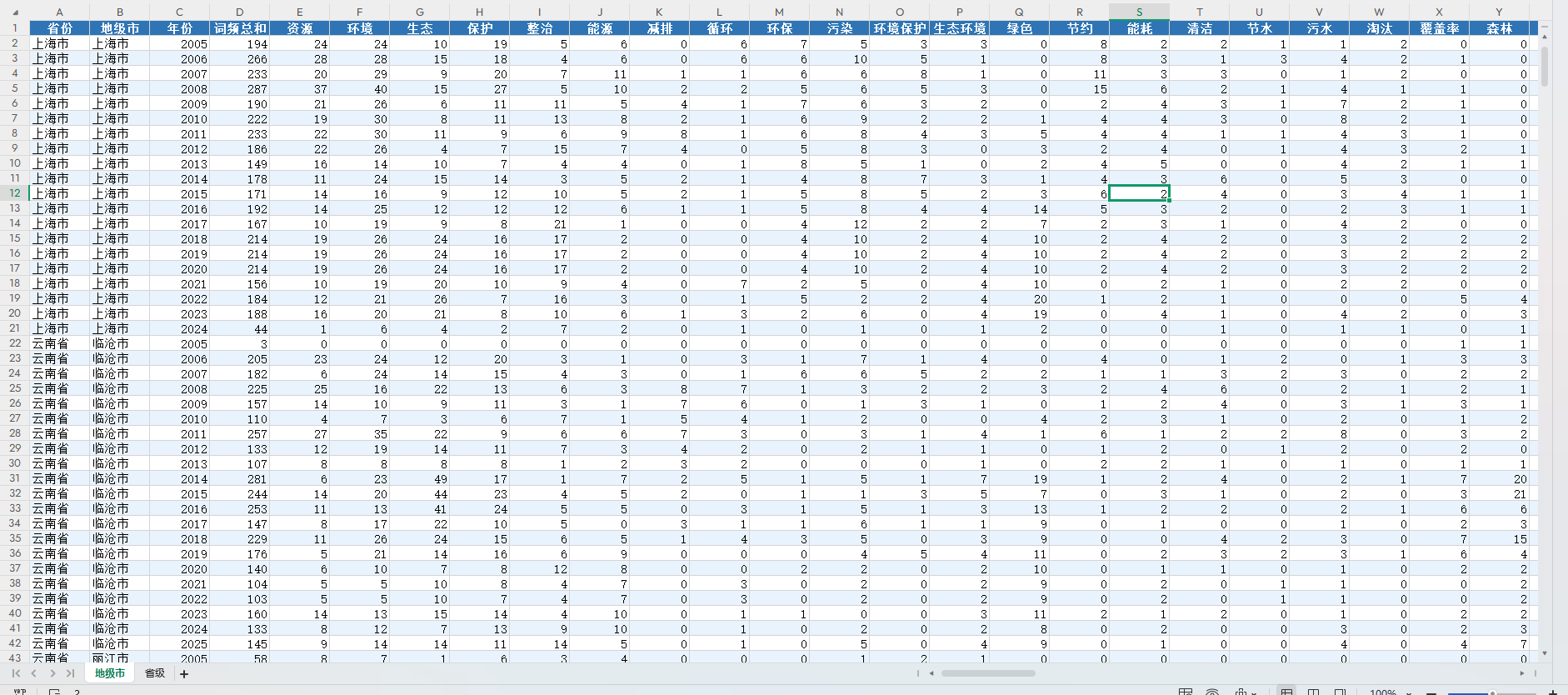Click the 淘汰 header cell
Image resolution: width=1568 pixels, height=695 pixels.
(1379, 28)
